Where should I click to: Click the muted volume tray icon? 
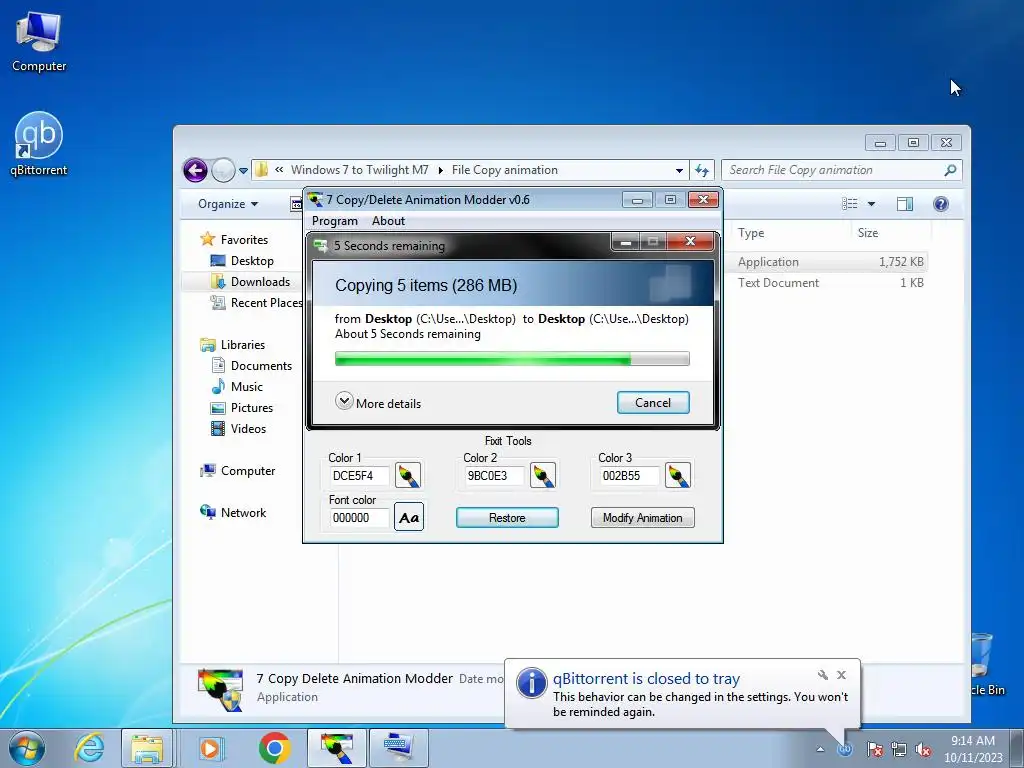pos(923,749)
